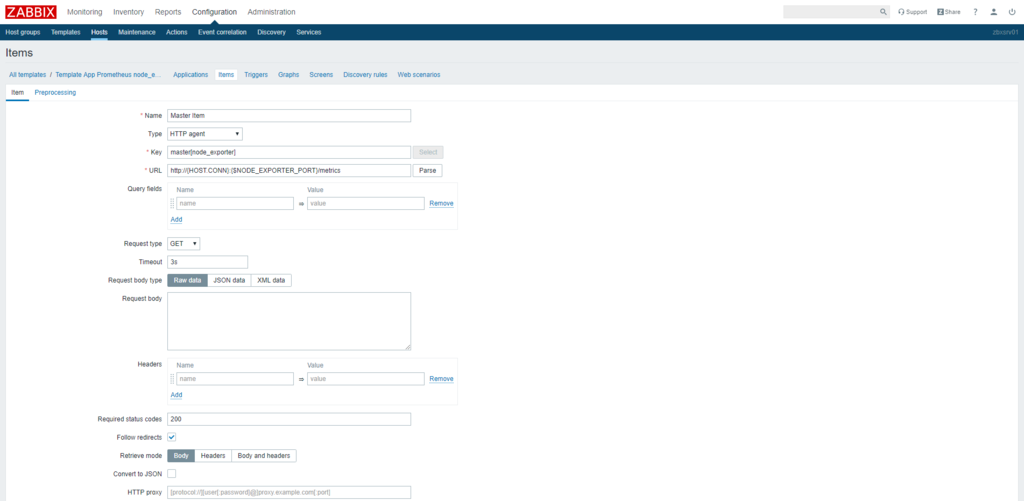
Task: Toggle the Follow redirects checkbox
Action: [x=171, y=437]
